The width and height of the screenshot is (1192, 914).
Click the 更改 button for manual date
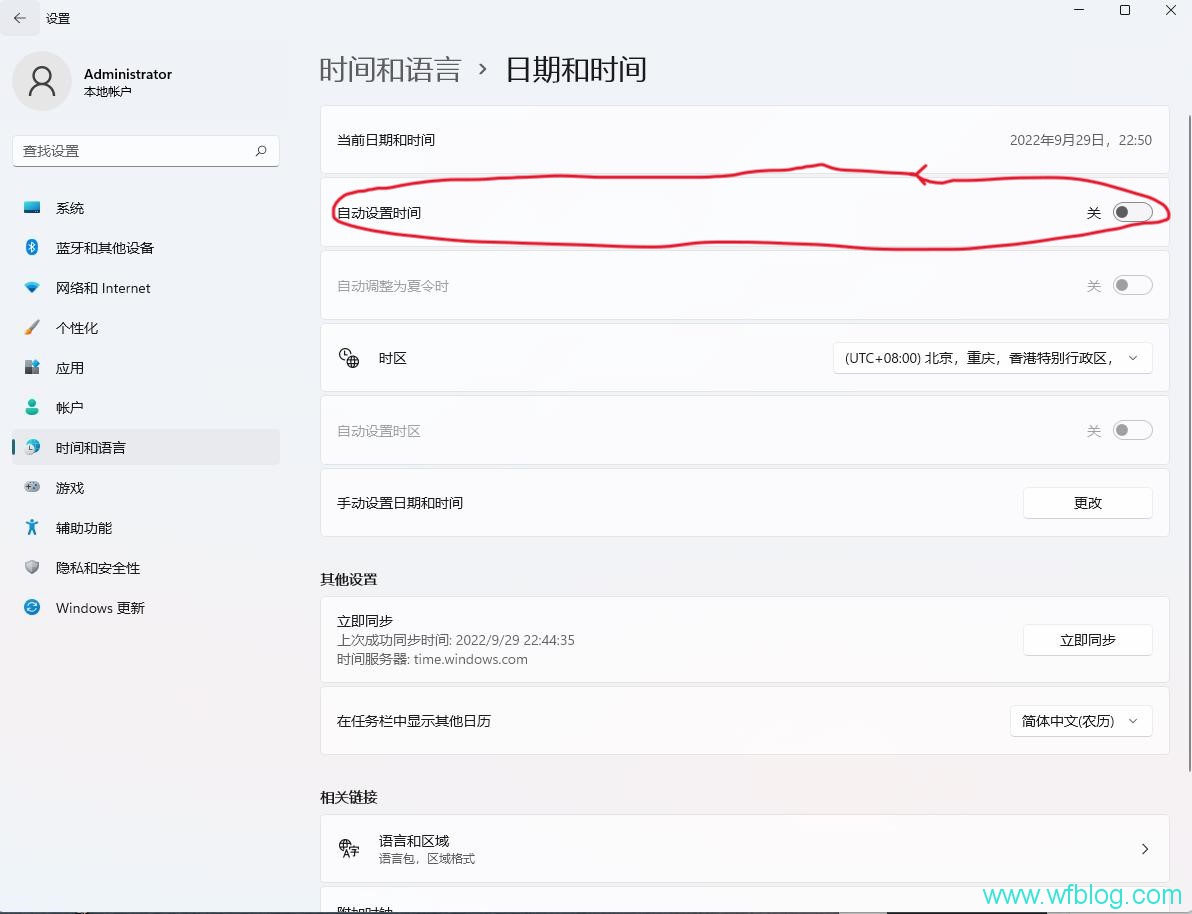point(1087,503)
